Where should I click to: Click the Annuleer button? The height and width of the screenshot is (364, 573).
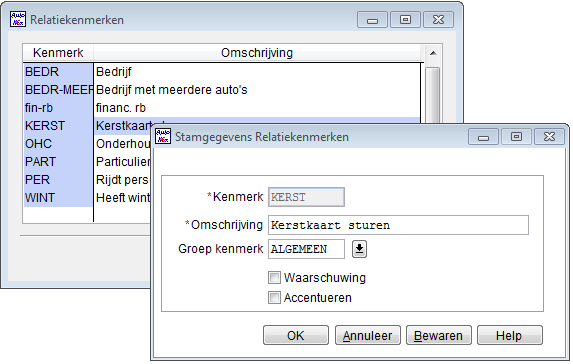coord(368,335)
